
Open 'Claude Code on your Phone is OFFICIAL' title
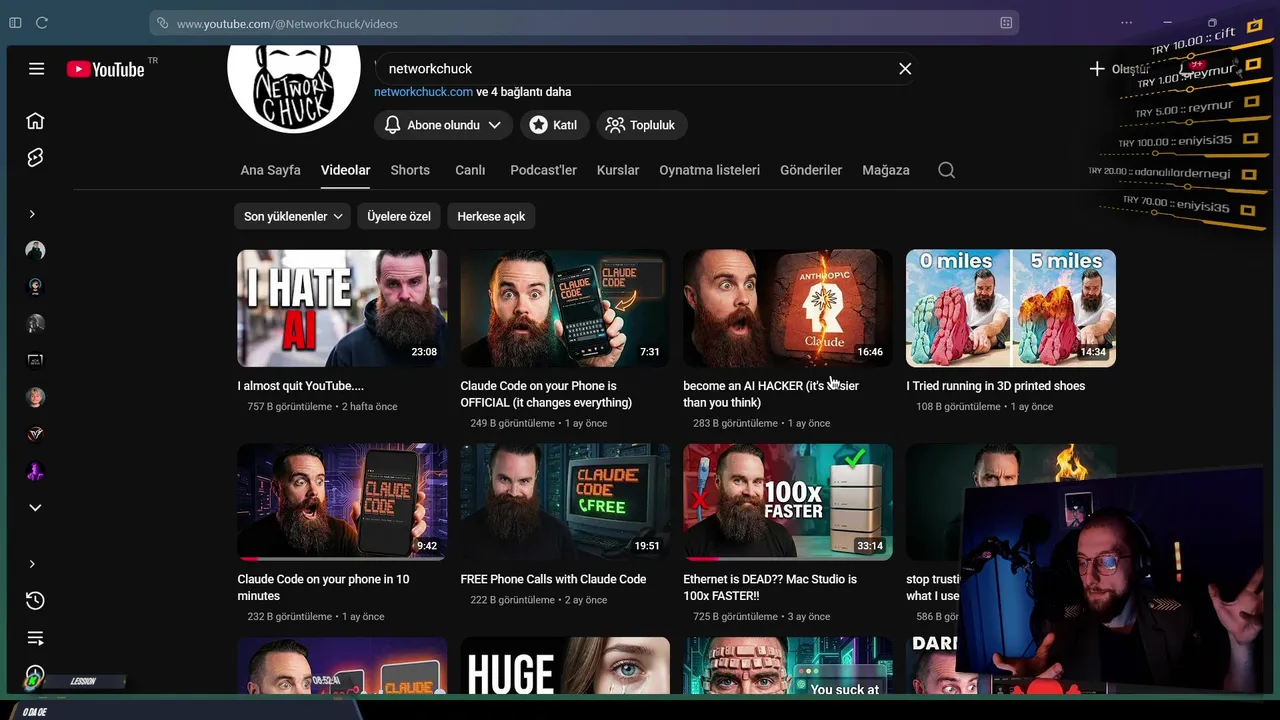point(546,394)
